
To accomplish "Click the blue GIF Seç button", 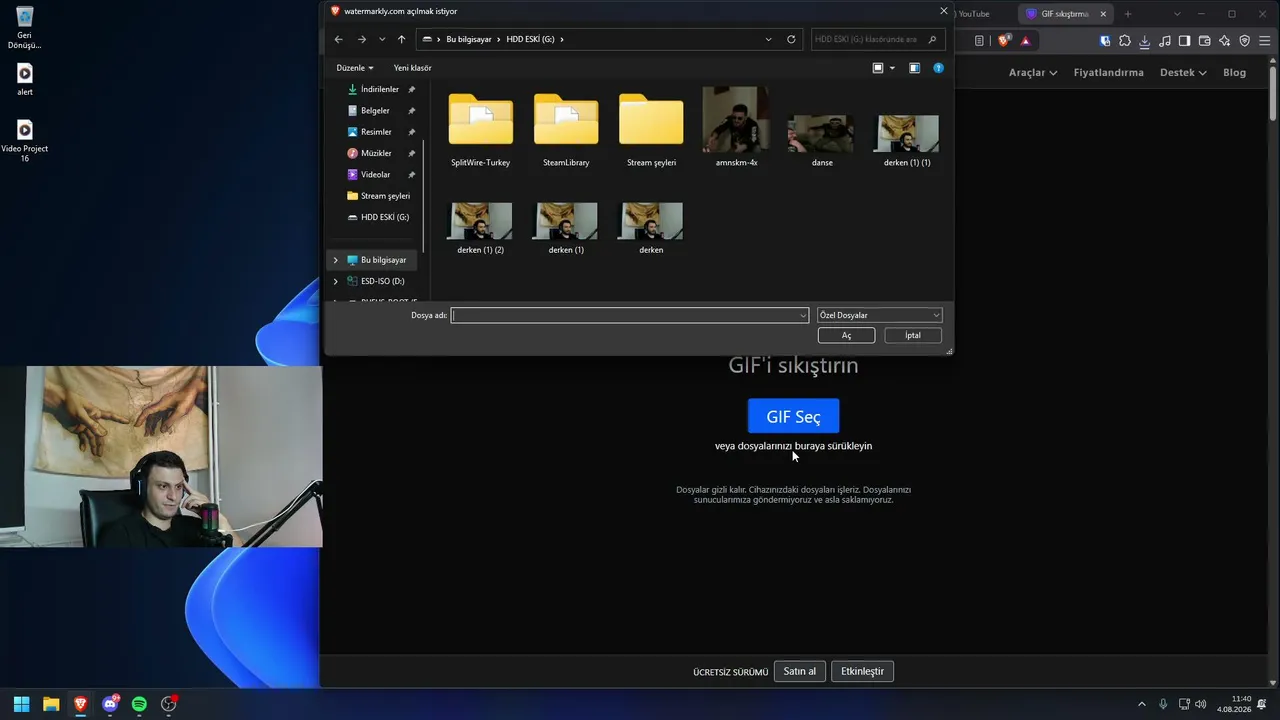I will [794, 416].
